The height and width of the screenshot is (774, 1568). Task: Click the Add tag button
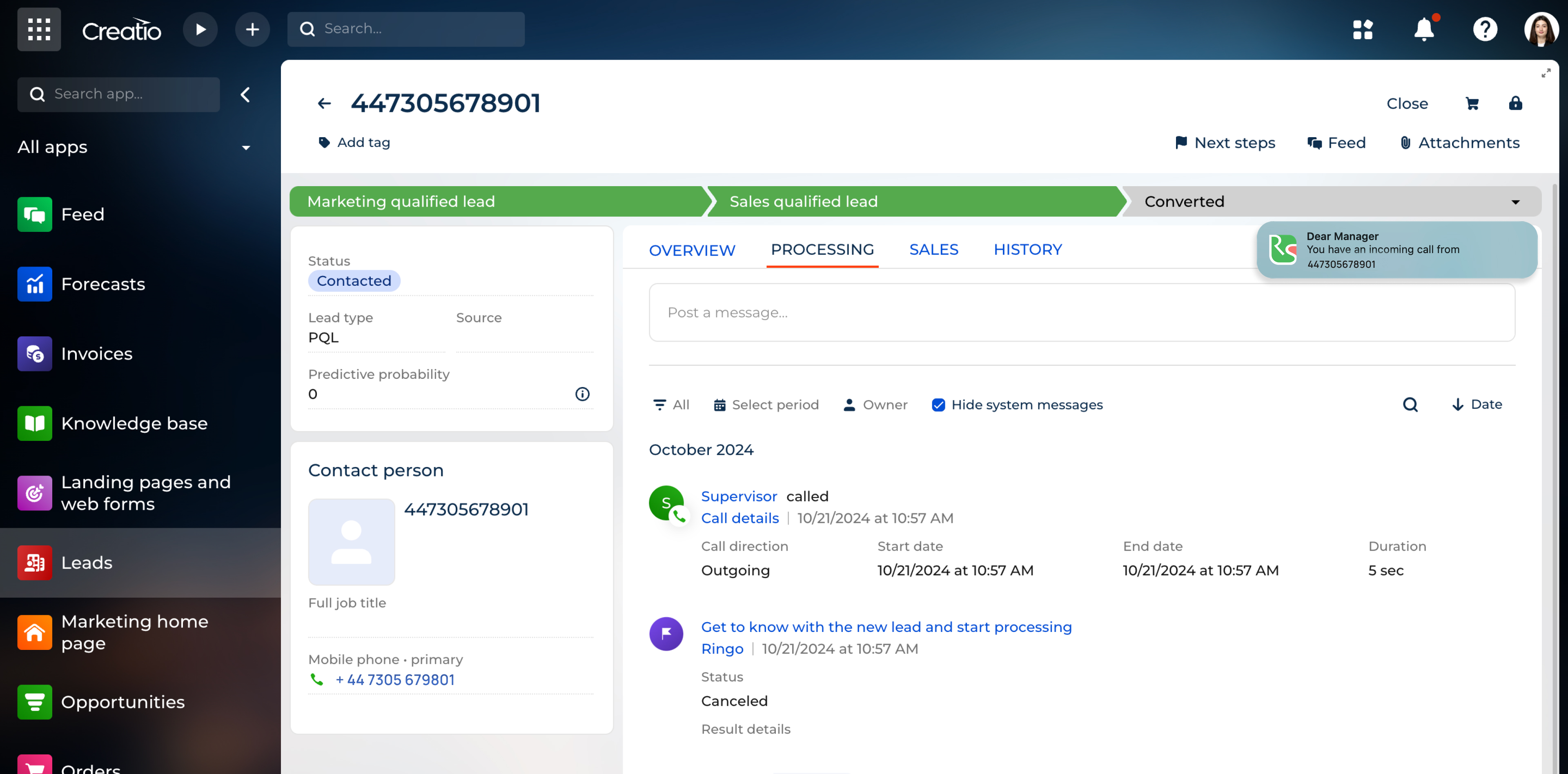click(x=354, y=142)
